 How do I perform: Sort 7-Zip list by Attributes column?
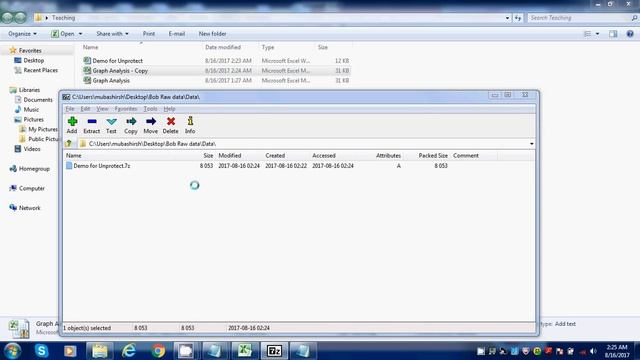coord(388,156)
